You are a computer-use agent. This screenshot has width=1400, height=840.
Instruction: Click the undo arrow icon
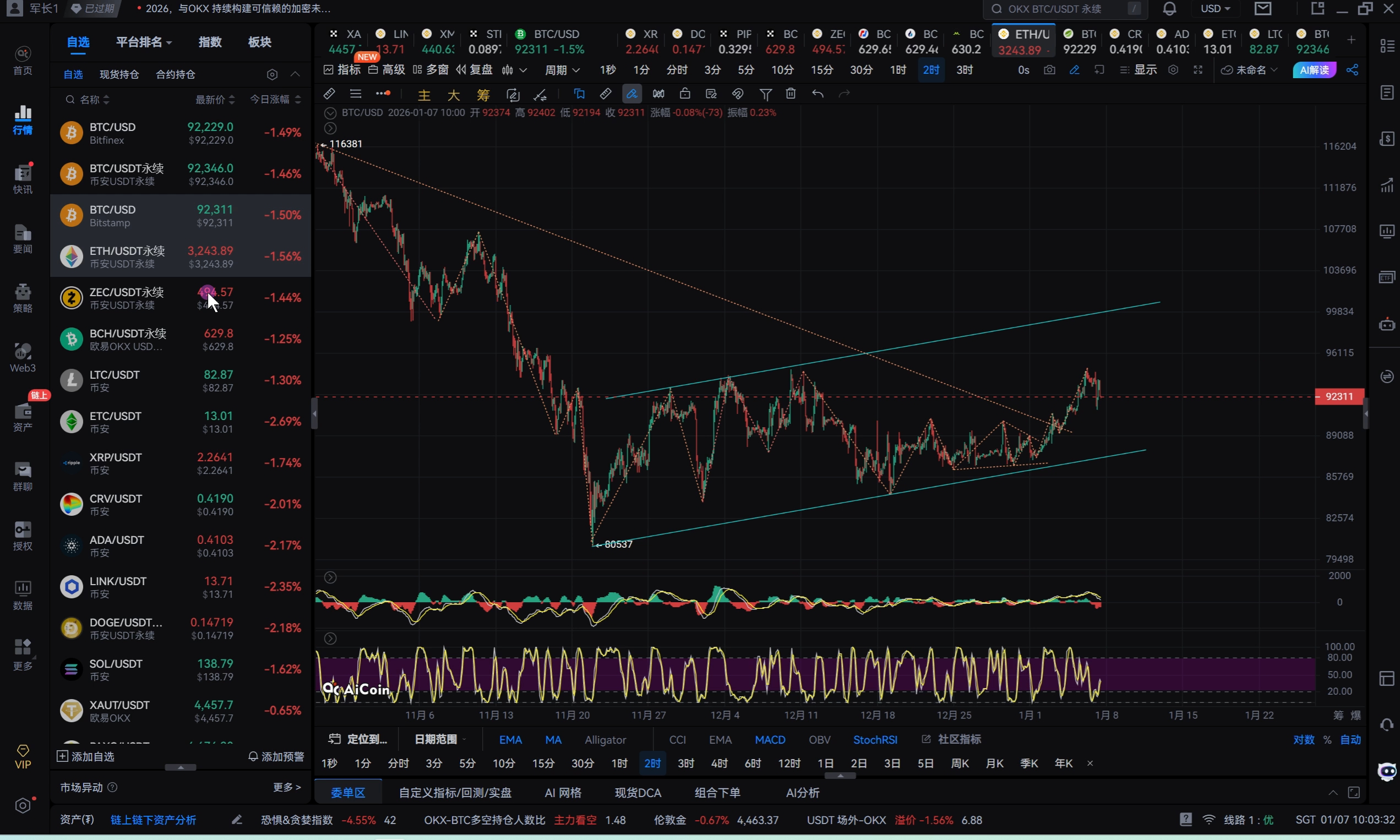point(817,94)
